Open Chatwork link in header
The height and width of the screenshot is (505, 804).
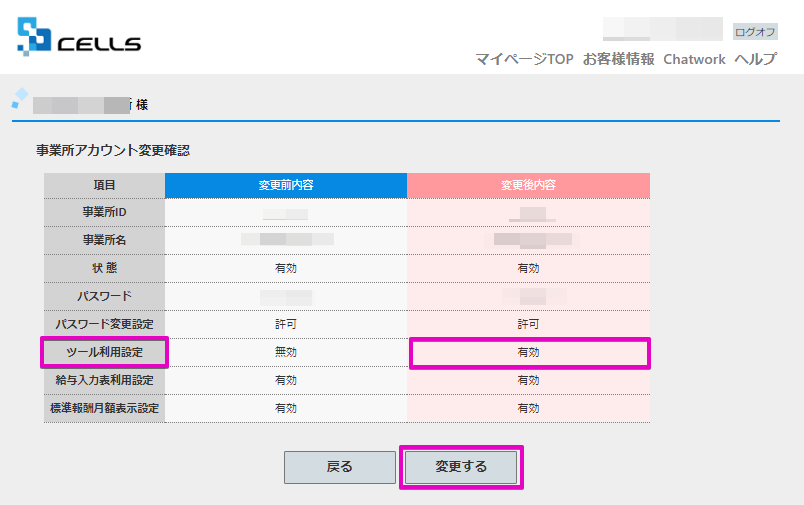[x=694, y=59]
